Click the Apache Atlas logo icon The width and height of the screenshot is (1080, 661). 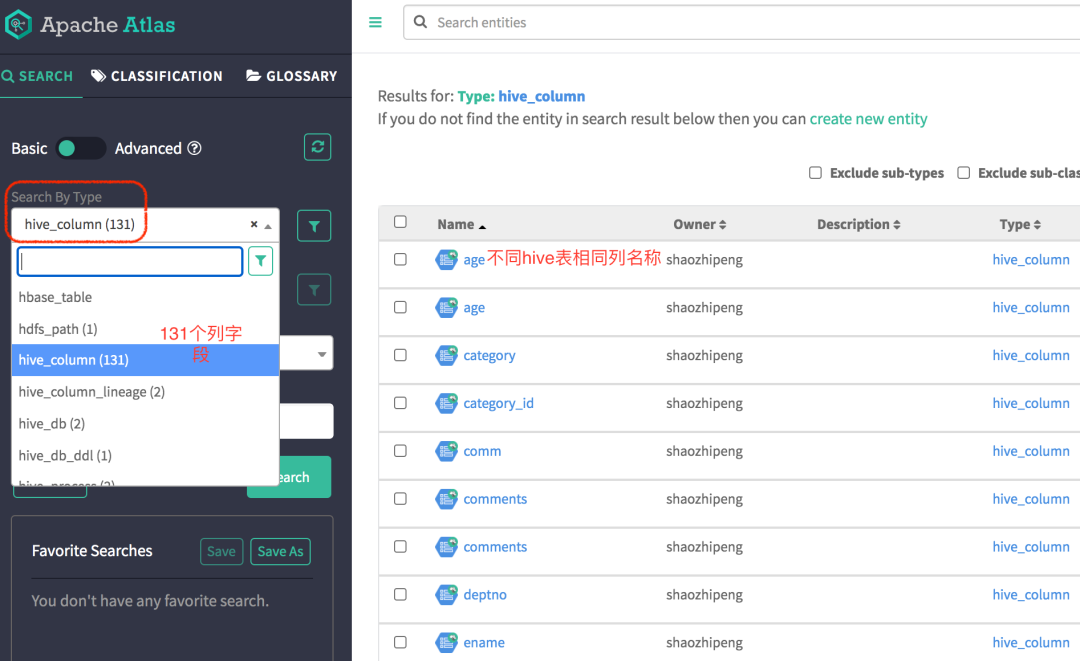pos(18,25)
